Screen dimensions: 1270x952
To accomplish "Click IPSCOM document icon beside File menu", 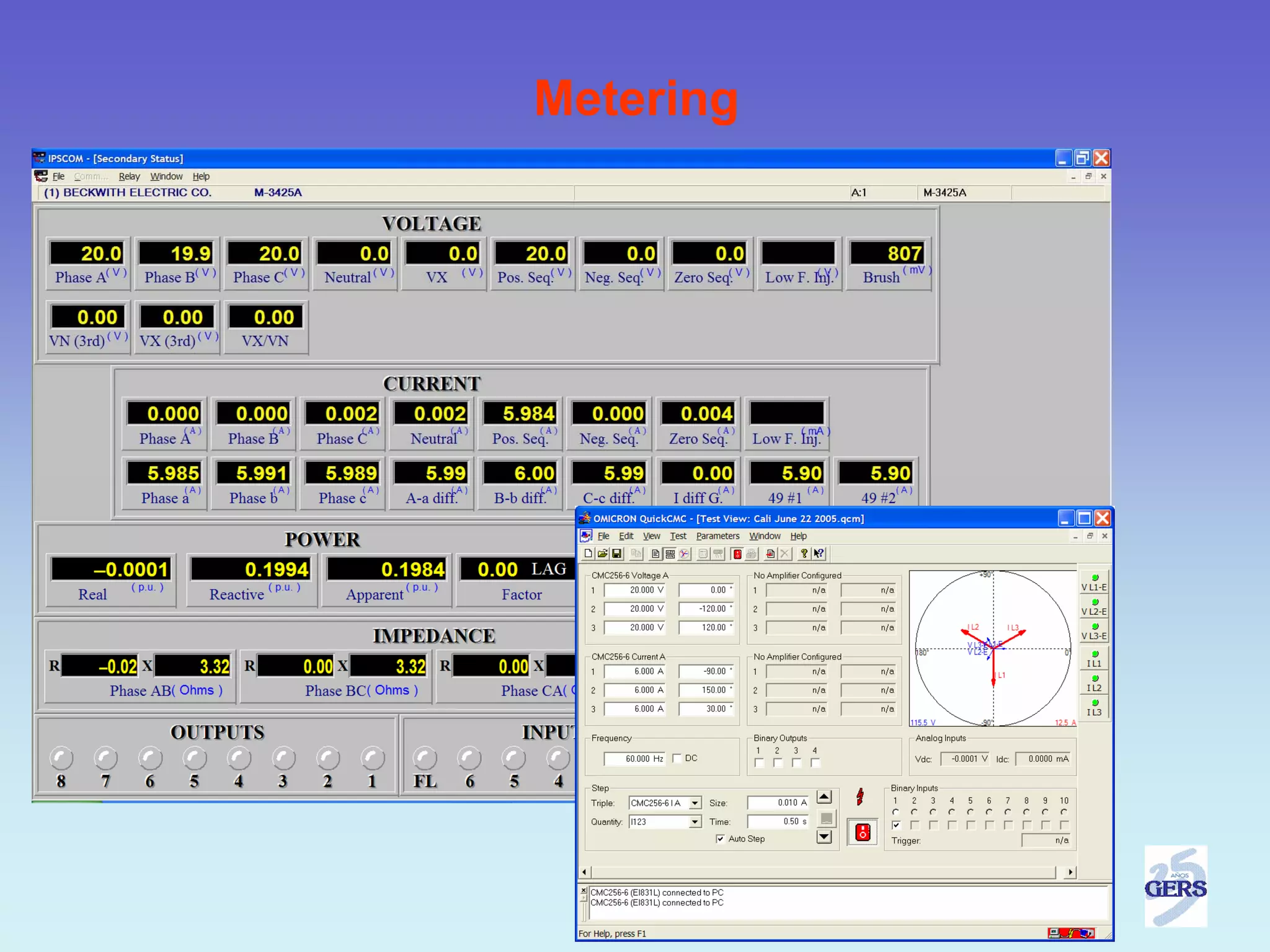I will coord(41,176).
